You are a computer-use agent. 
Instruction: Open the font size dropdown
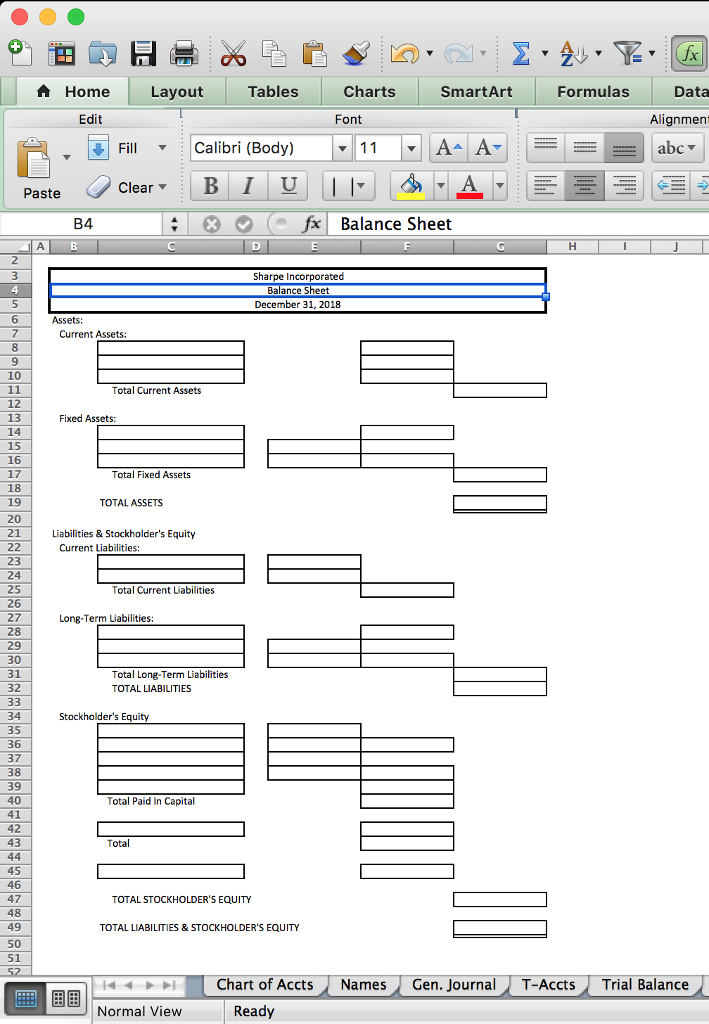tap(411, 148)
